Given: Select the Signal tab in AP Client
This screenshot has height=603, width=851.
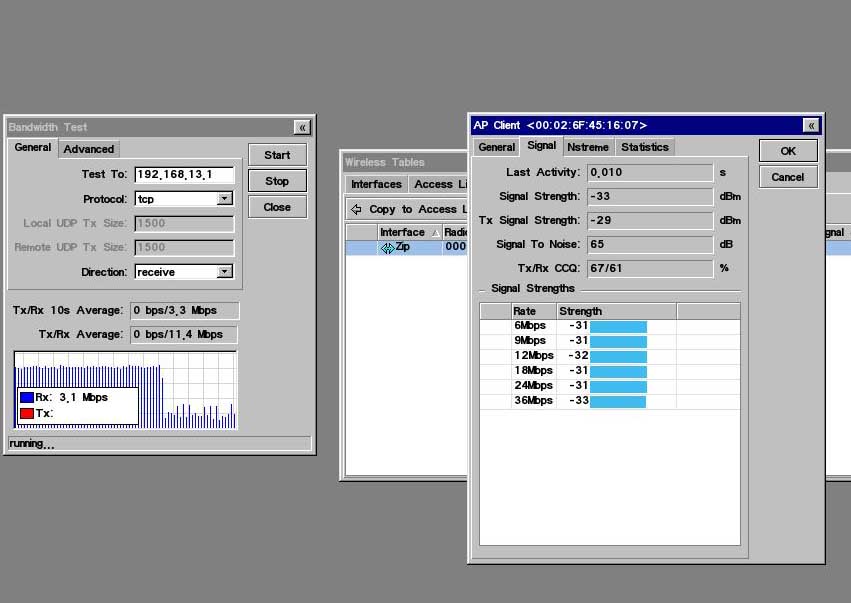Looking at the screenshot, I should [x=542, y=145].
